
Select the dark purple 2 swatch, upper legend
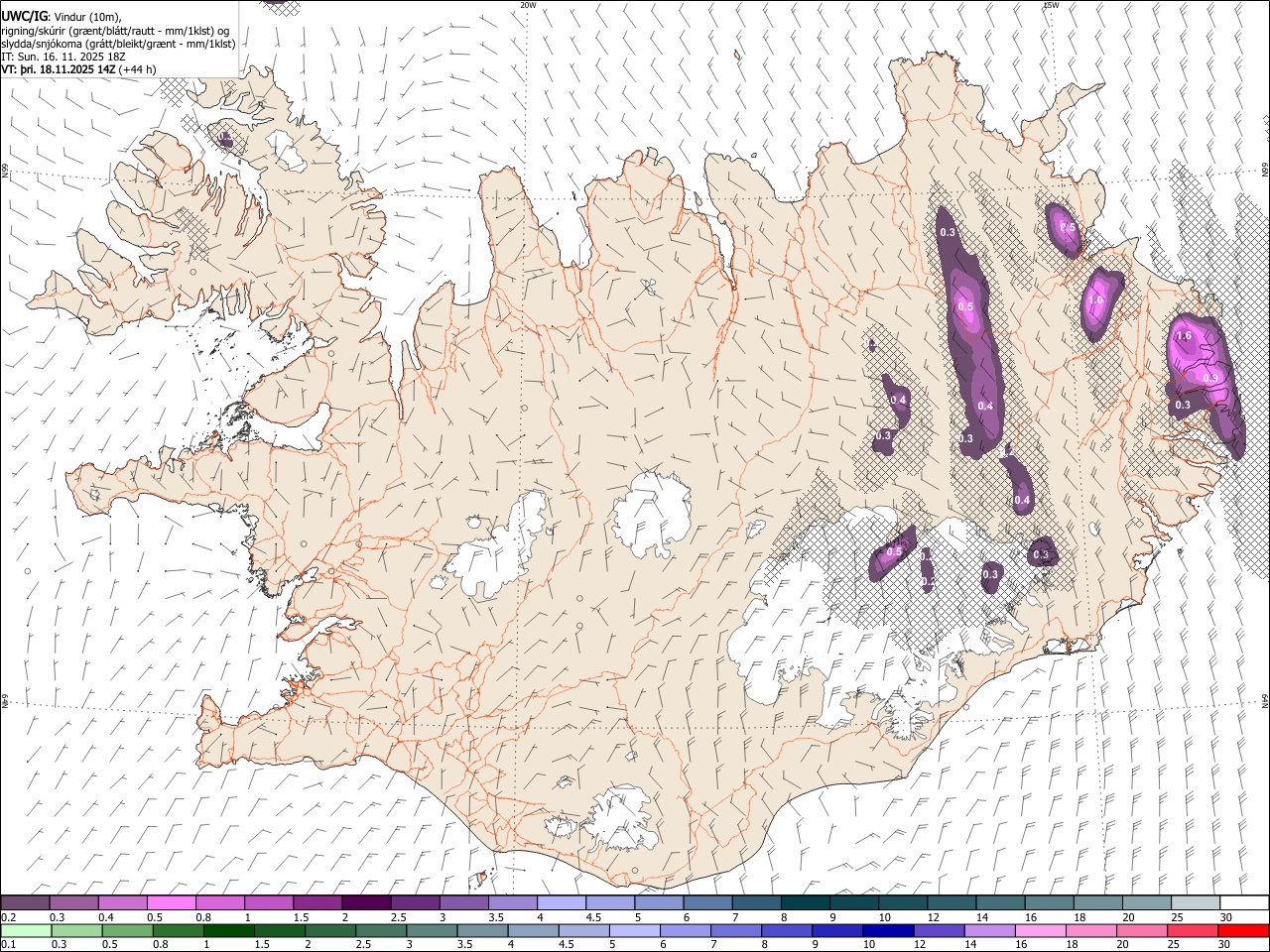tap(366, 903)
